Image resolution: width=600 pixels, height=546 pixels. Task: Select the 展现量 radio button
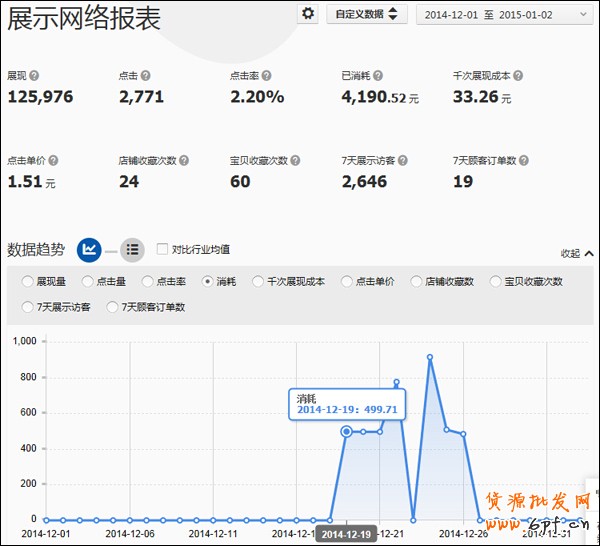(28, 282)
